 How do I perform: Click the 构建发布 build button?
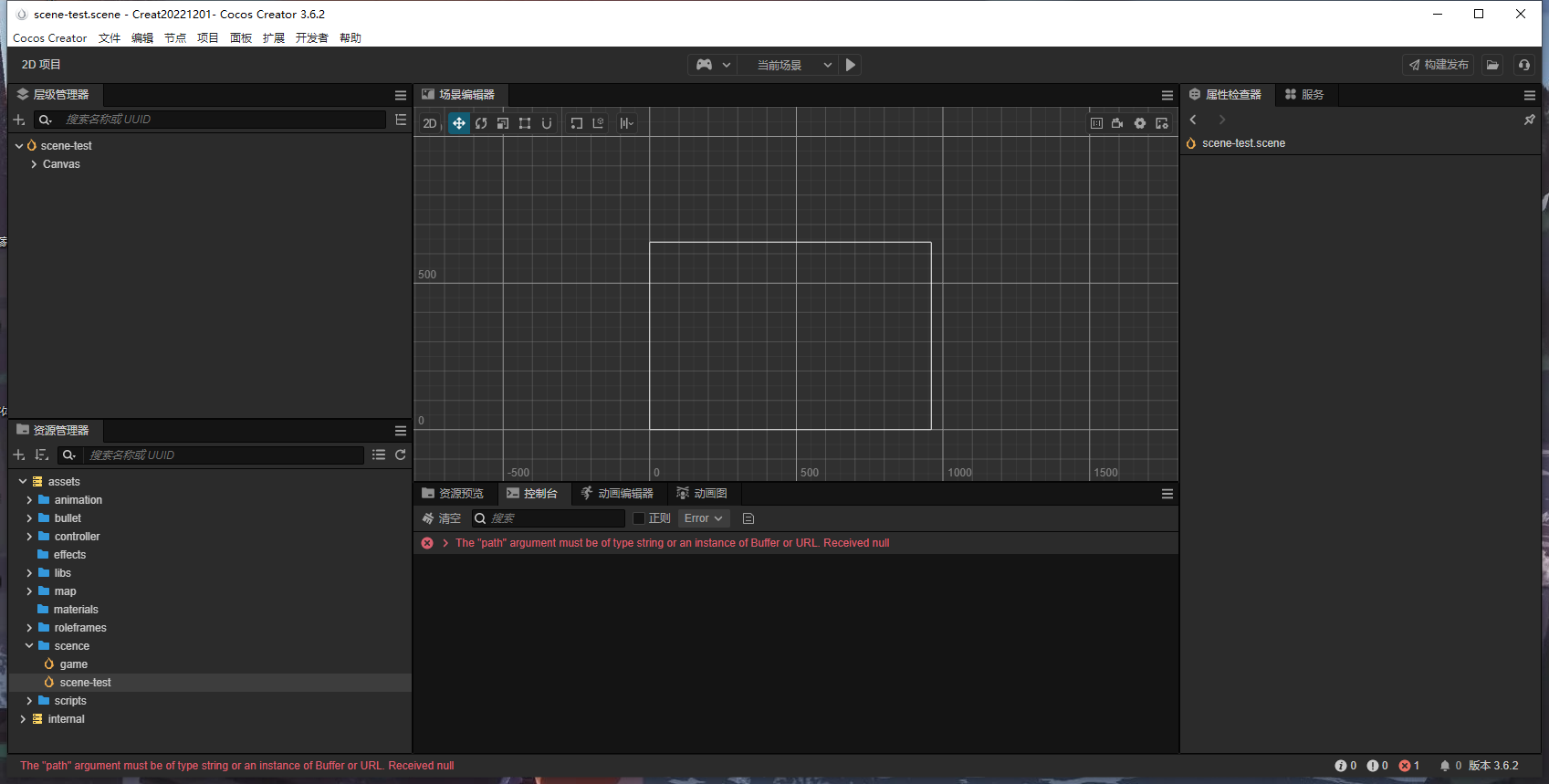1439,65
